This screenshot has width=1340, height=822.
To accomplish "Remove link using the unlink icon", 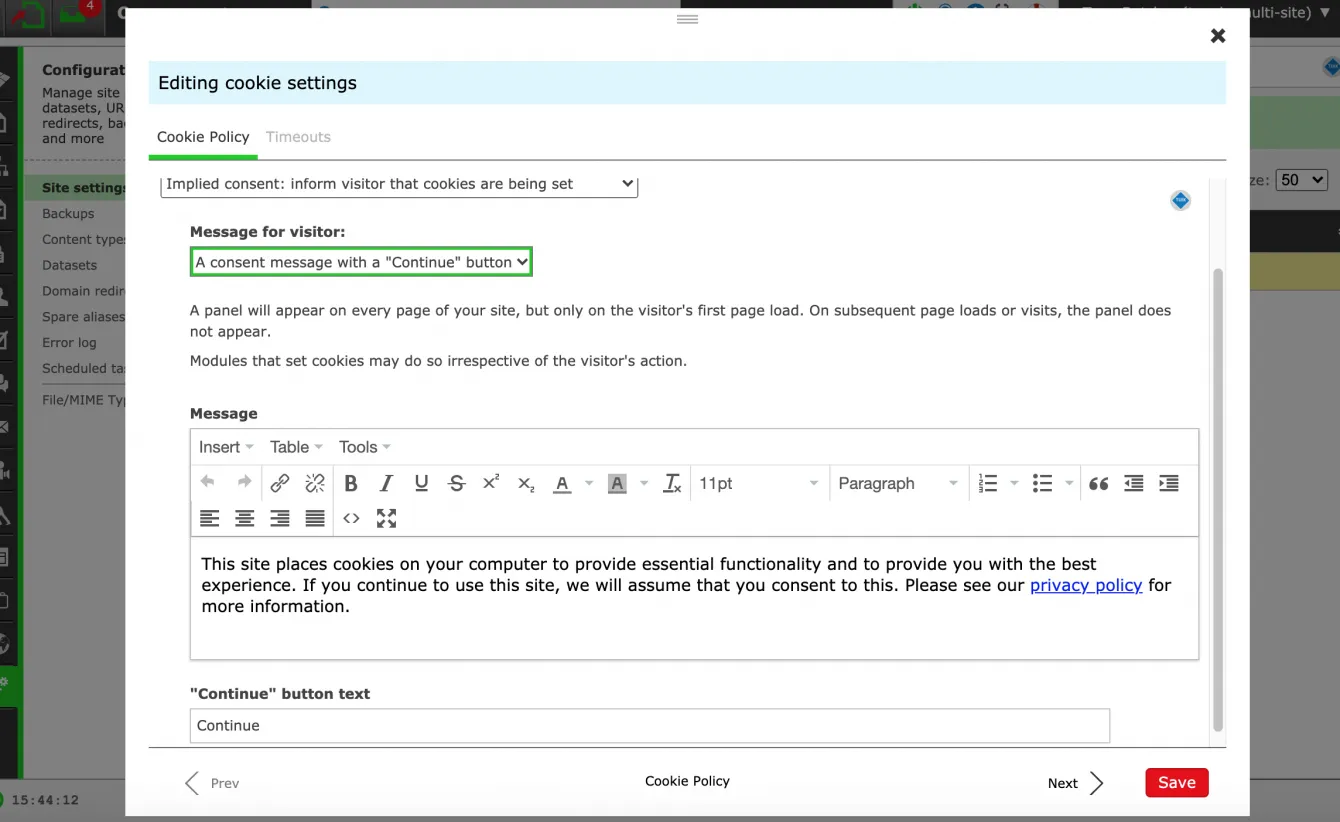I will pos(315,483).
